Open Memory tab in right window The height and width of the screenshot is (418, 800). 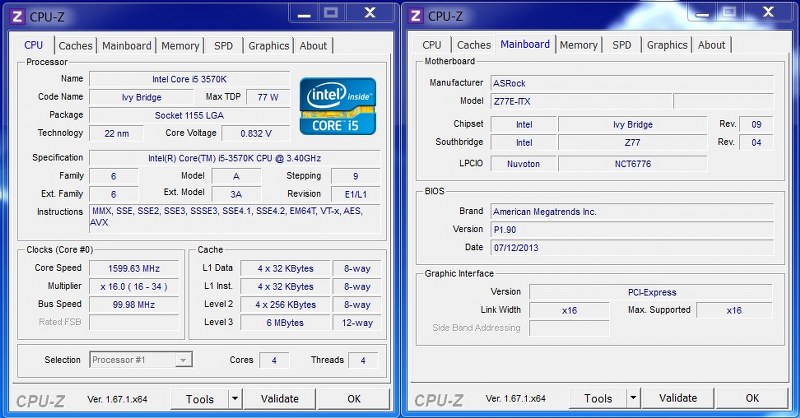579,45
